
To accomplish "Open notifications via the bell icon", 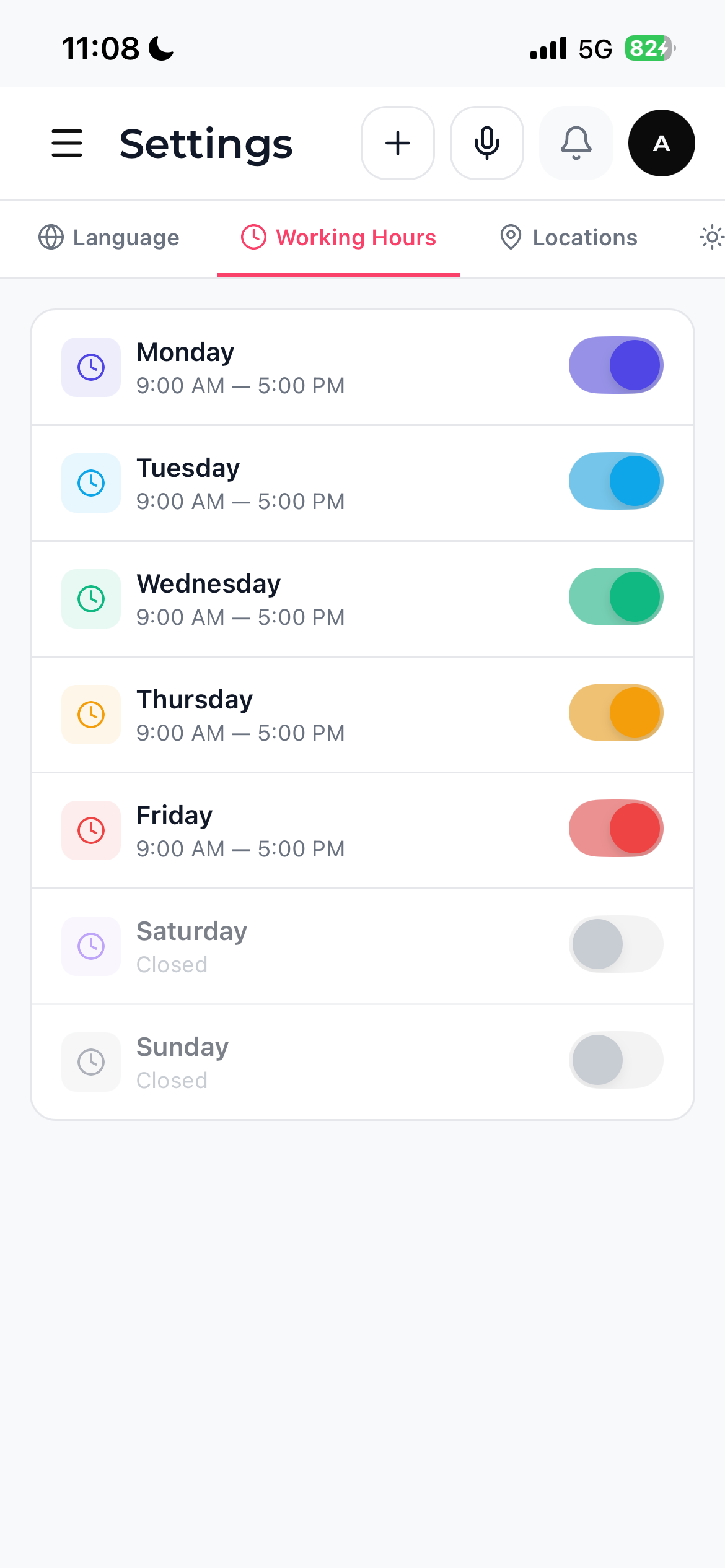I will tap(576, 143).
